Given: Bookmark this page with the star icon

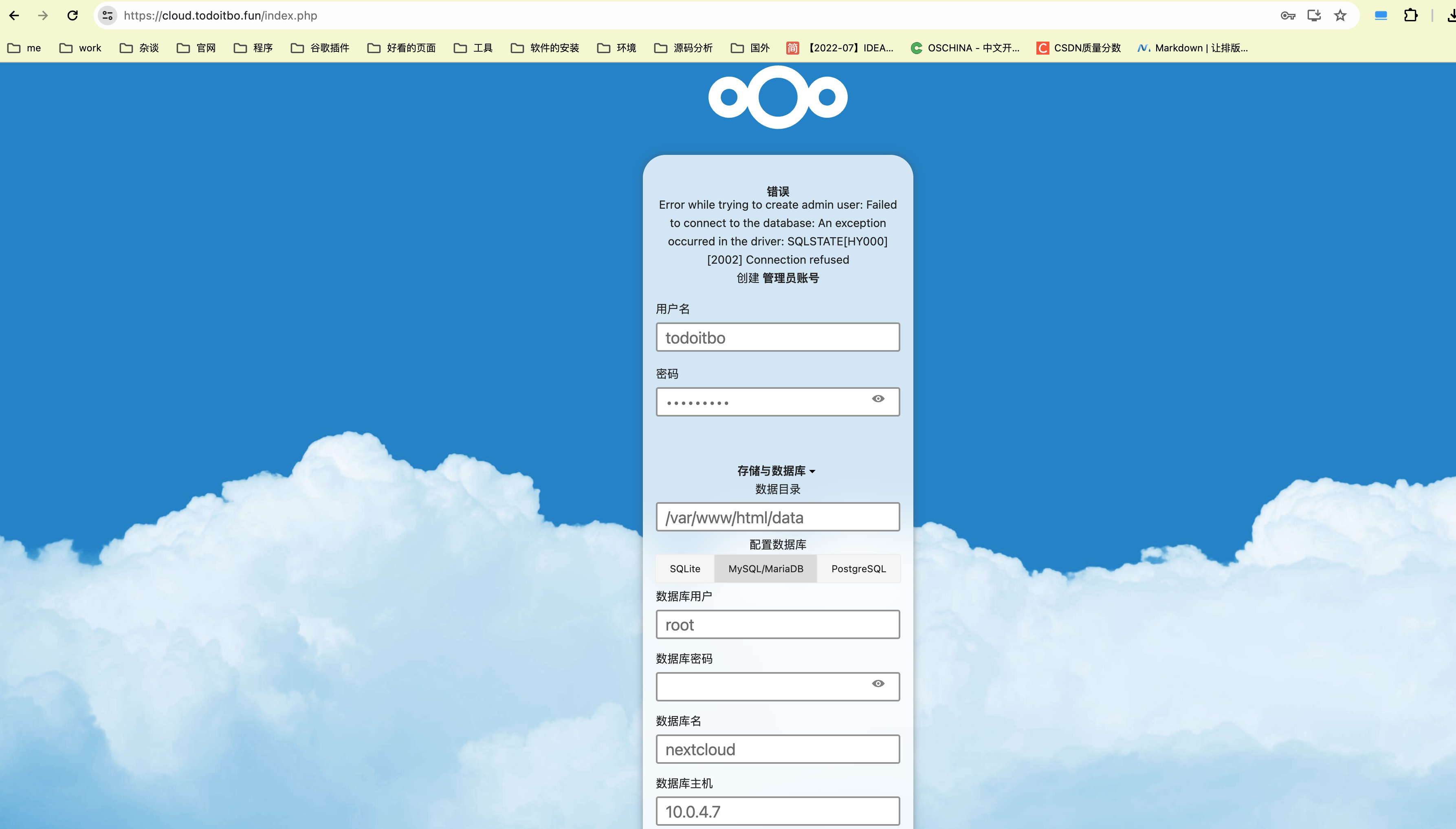Looking at the screenshot, I should click(x=1340, y=15).
